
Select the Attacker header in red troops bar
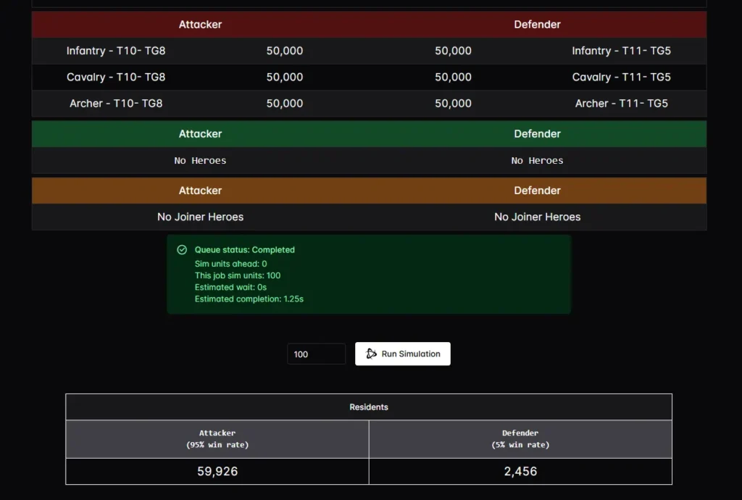(200, 24)
